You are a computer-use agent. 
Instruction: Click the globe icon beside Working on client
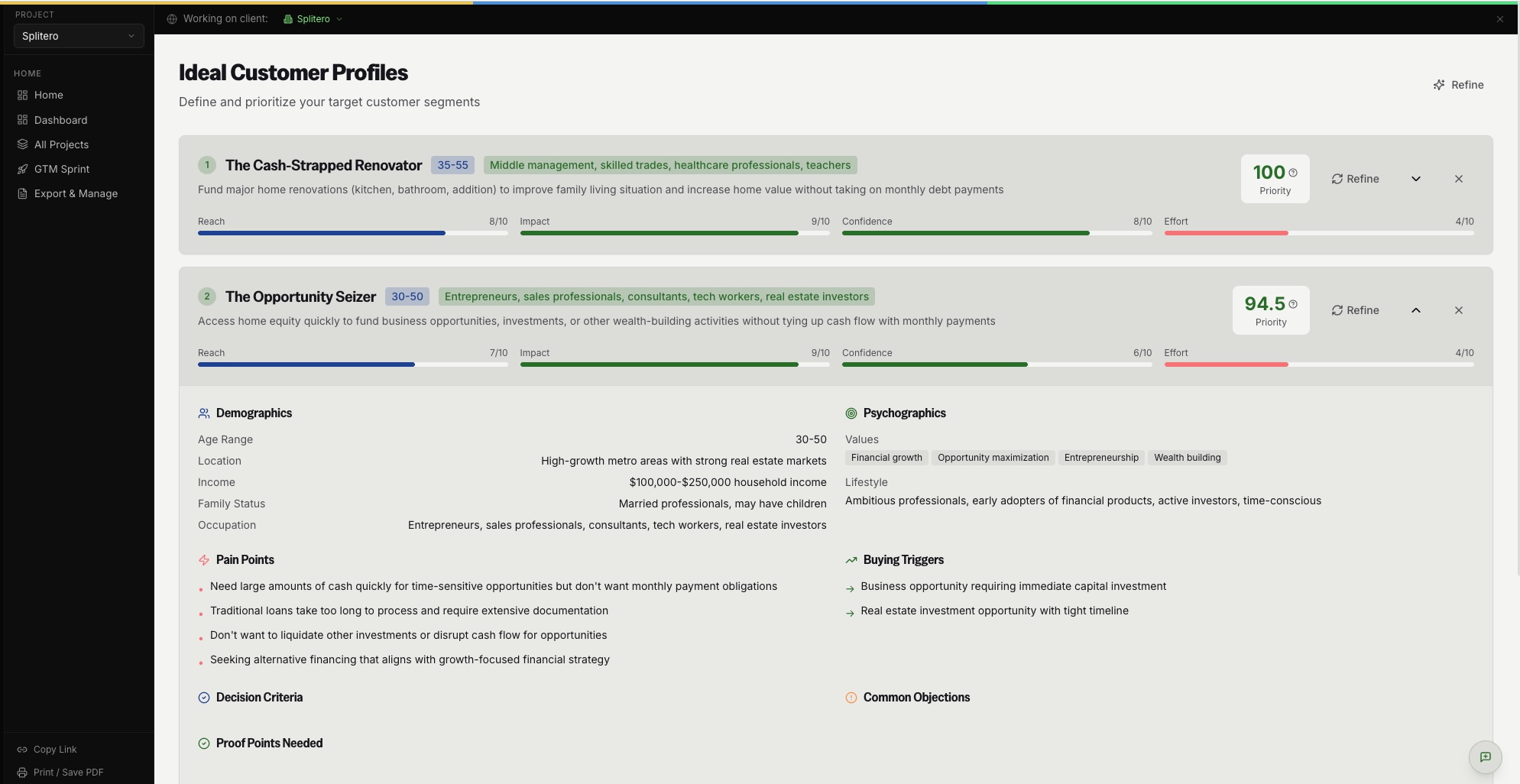(172, 19)
